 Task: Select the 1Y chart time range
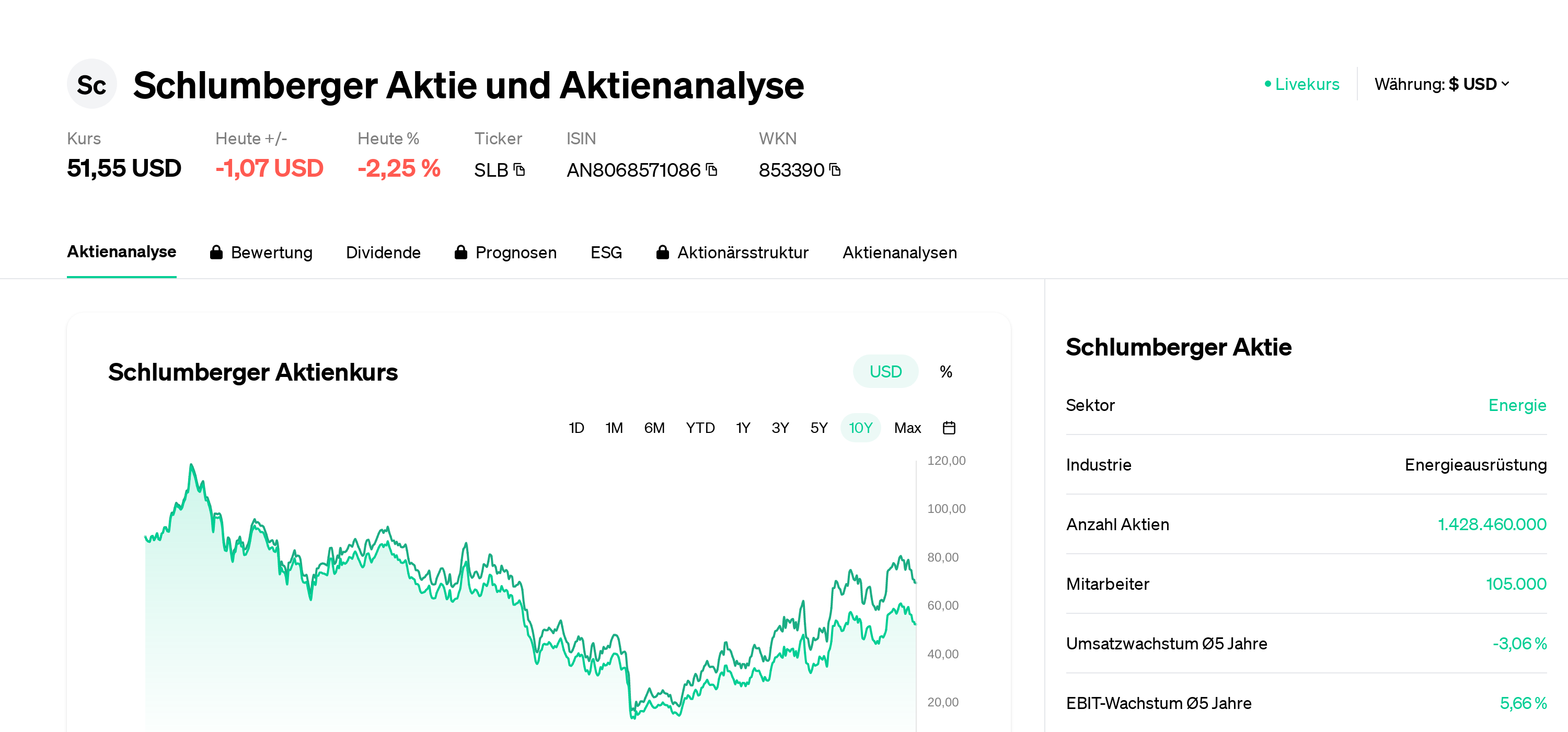tap(743, 428)
